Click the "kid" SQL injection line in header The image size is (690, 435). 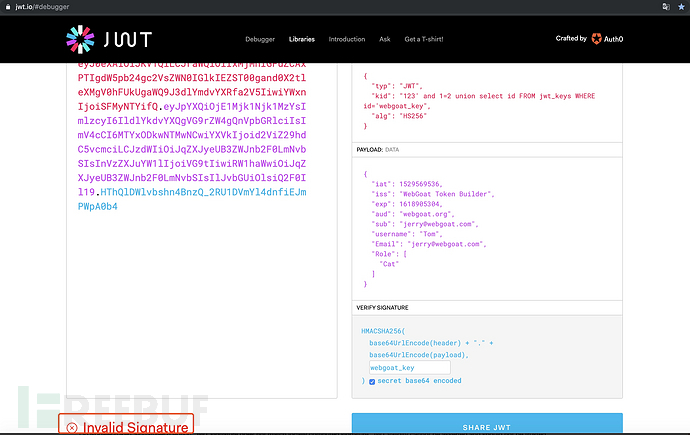point(479,101)
